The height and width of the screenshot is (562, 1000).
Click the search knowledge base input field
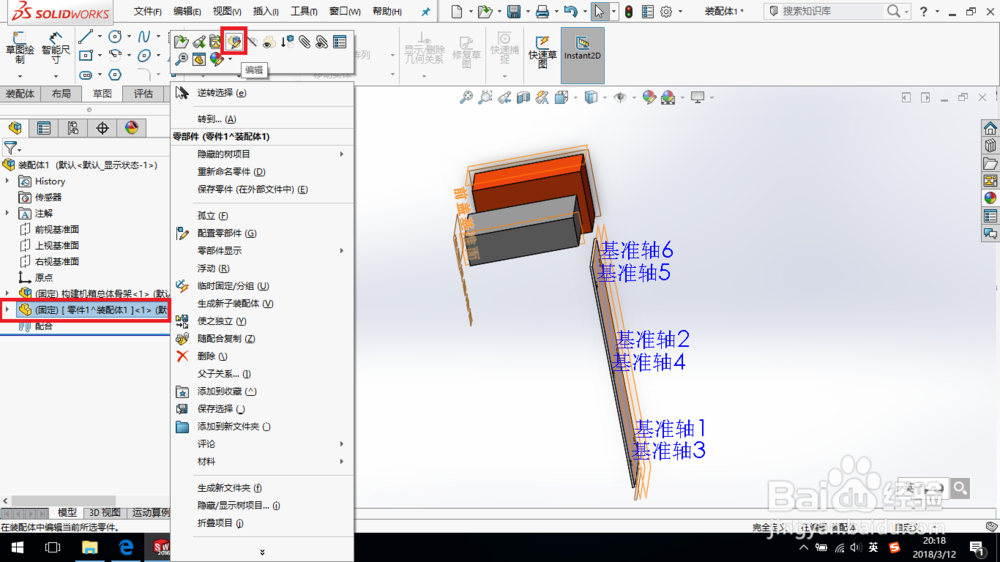pyautogui.click(x=832, y=11)
